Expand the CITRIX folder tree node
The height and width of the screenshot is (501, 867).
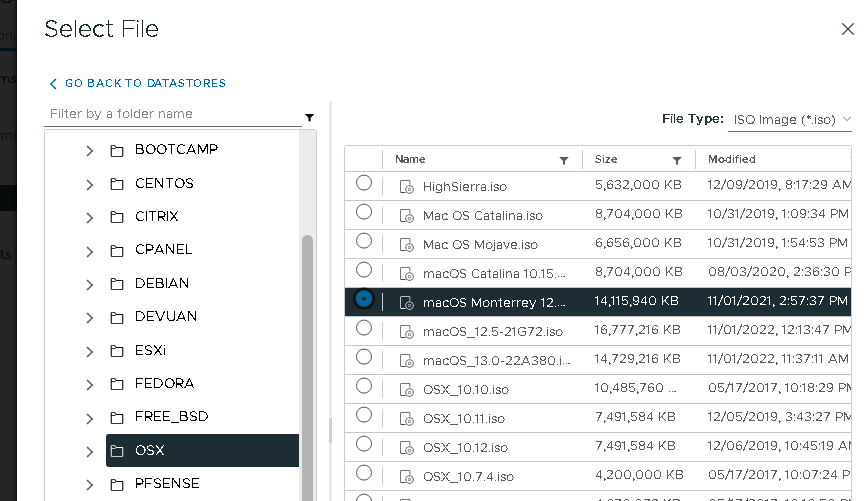point(90,218)
